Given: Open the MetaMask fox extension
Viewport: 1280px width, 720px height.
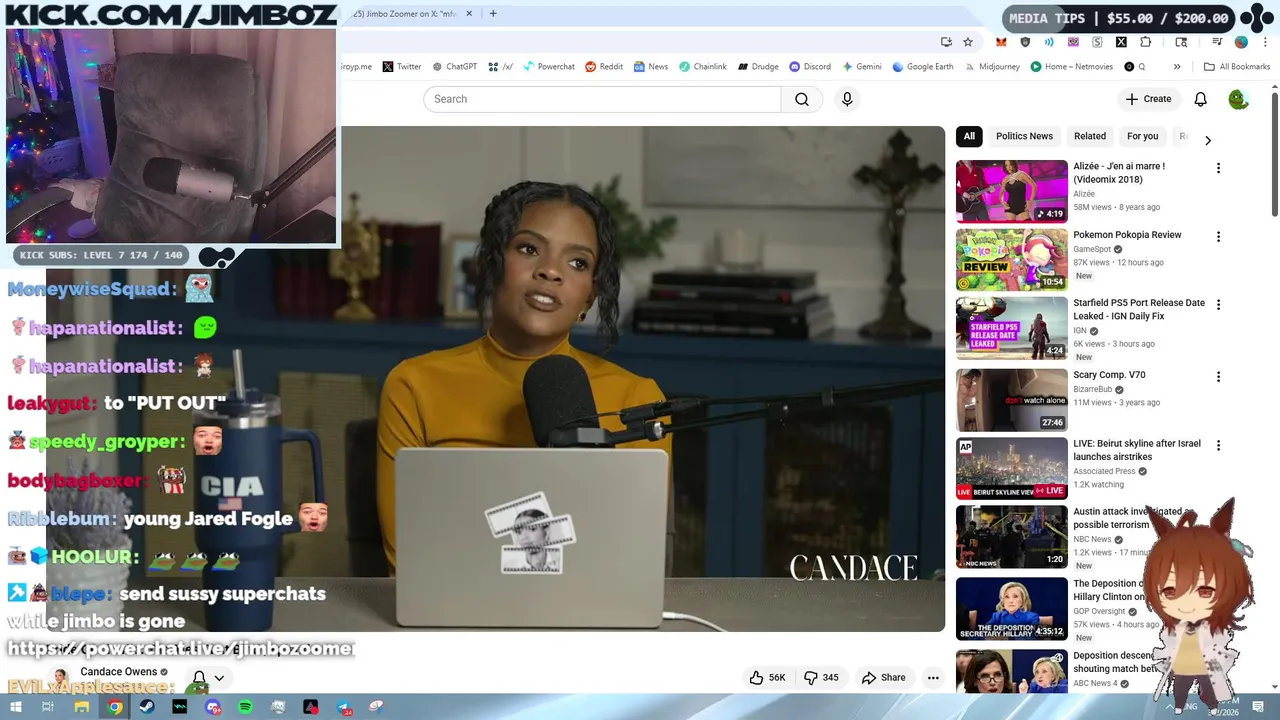Looking at the screenshot, I should coord(1001,42).
